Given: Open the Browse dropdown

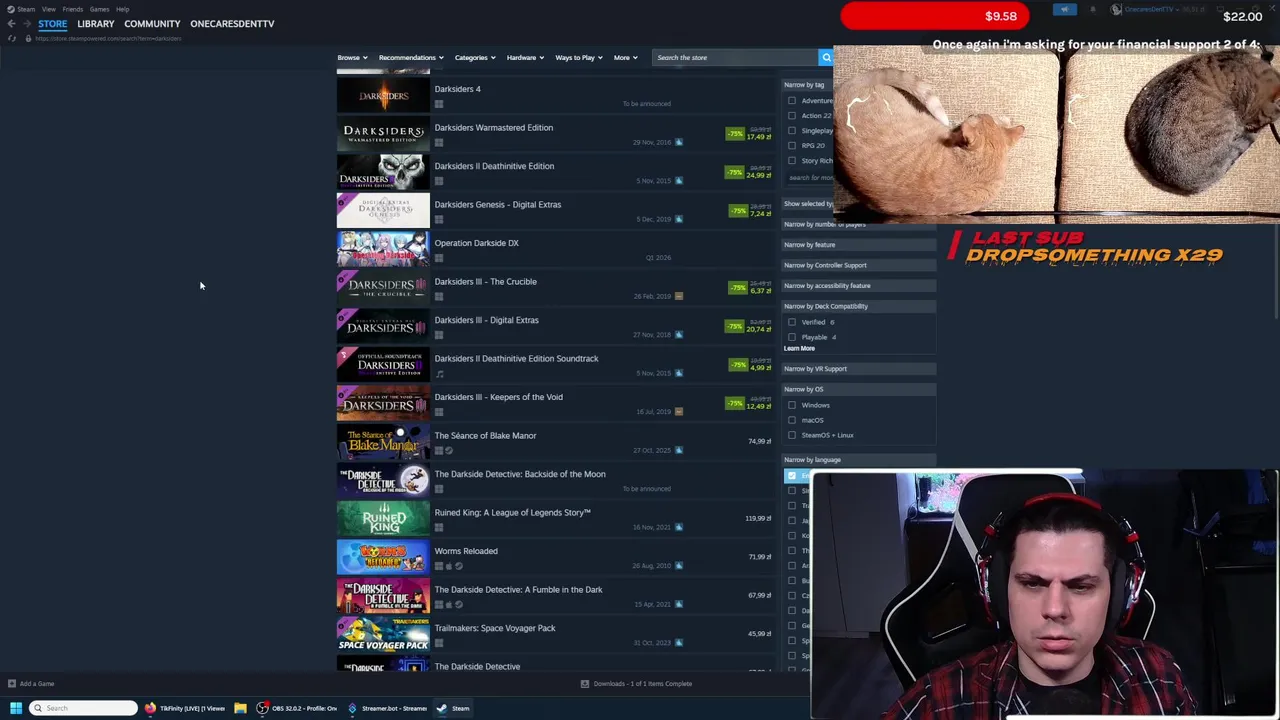Looking at the screenshot, I should pos(352,57).
